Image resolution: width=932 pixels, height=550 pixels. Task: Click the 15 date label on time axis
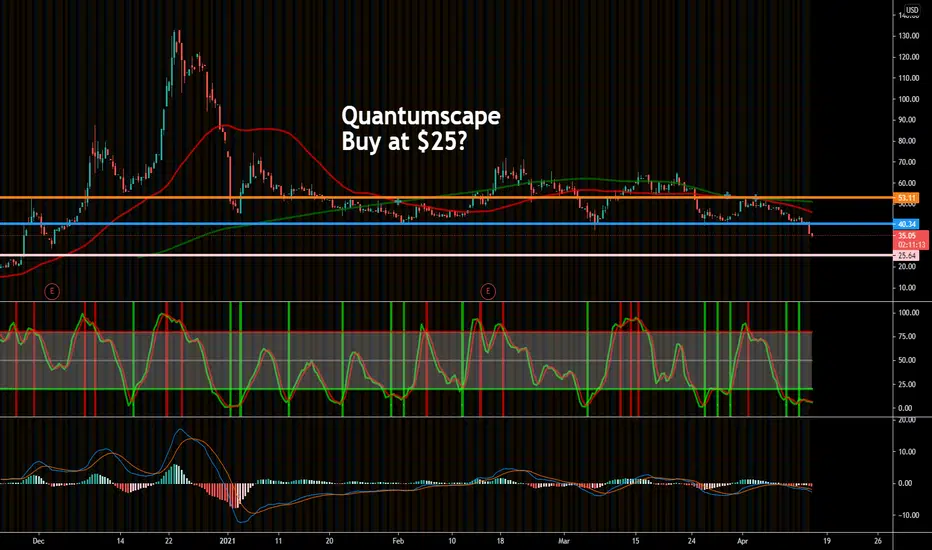(x=635, y=541)
